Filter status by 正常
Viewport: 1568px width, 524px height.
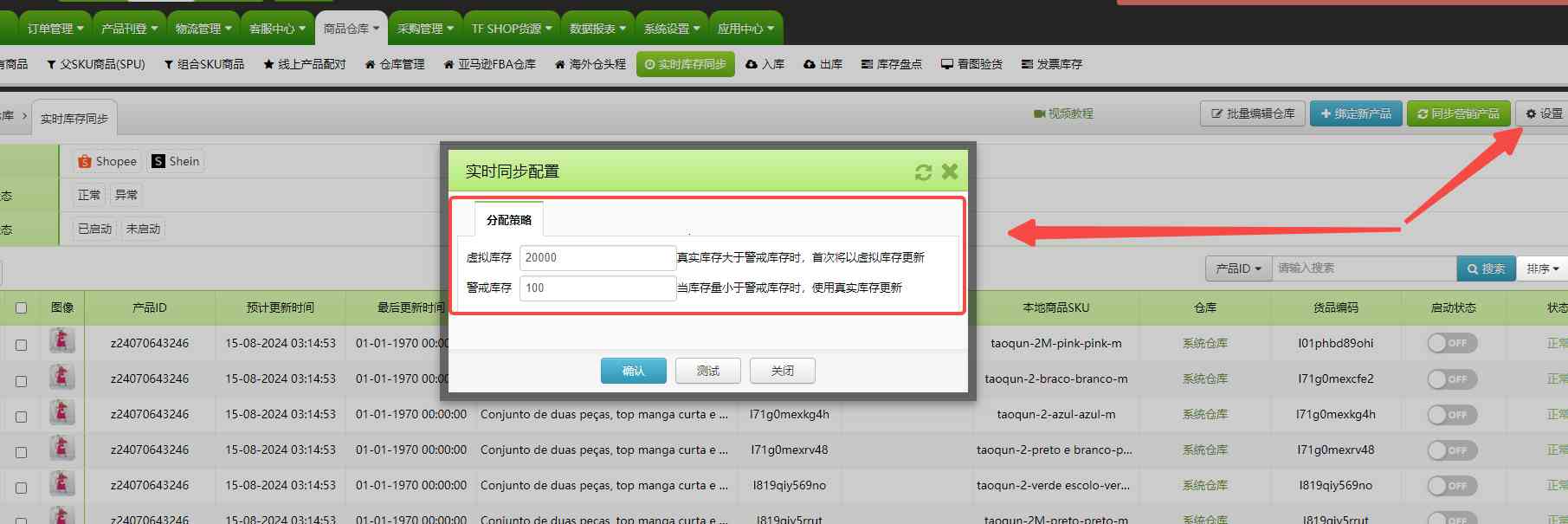click(89, 195)
